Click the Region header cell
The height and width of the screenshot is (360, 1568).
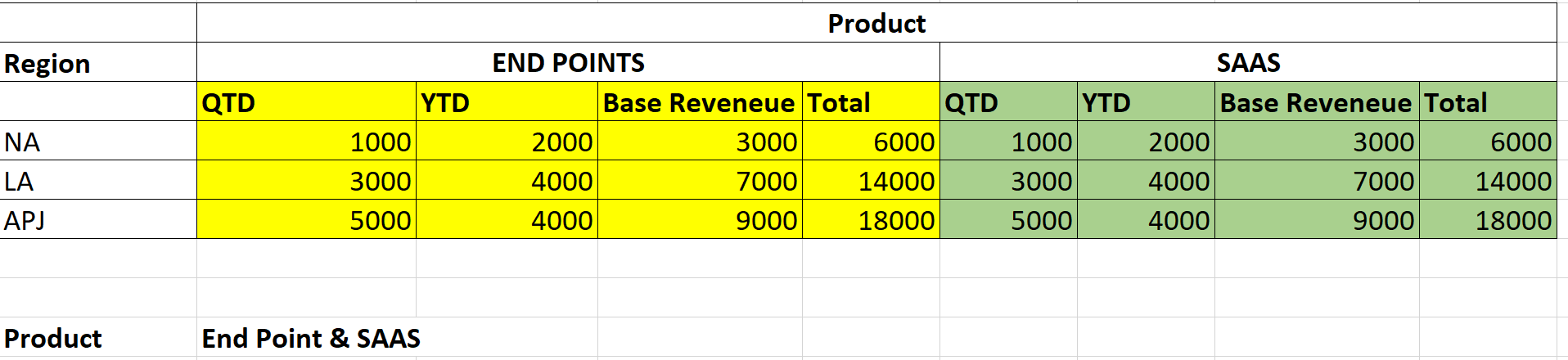(98, 62)
